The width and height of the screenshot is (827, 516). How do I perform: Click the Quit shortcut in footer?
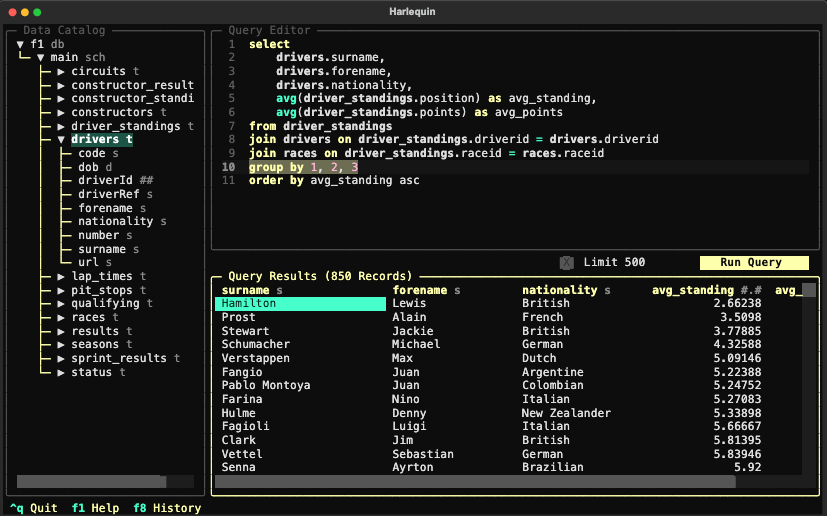pyautogui.click(x=34, y=508)
